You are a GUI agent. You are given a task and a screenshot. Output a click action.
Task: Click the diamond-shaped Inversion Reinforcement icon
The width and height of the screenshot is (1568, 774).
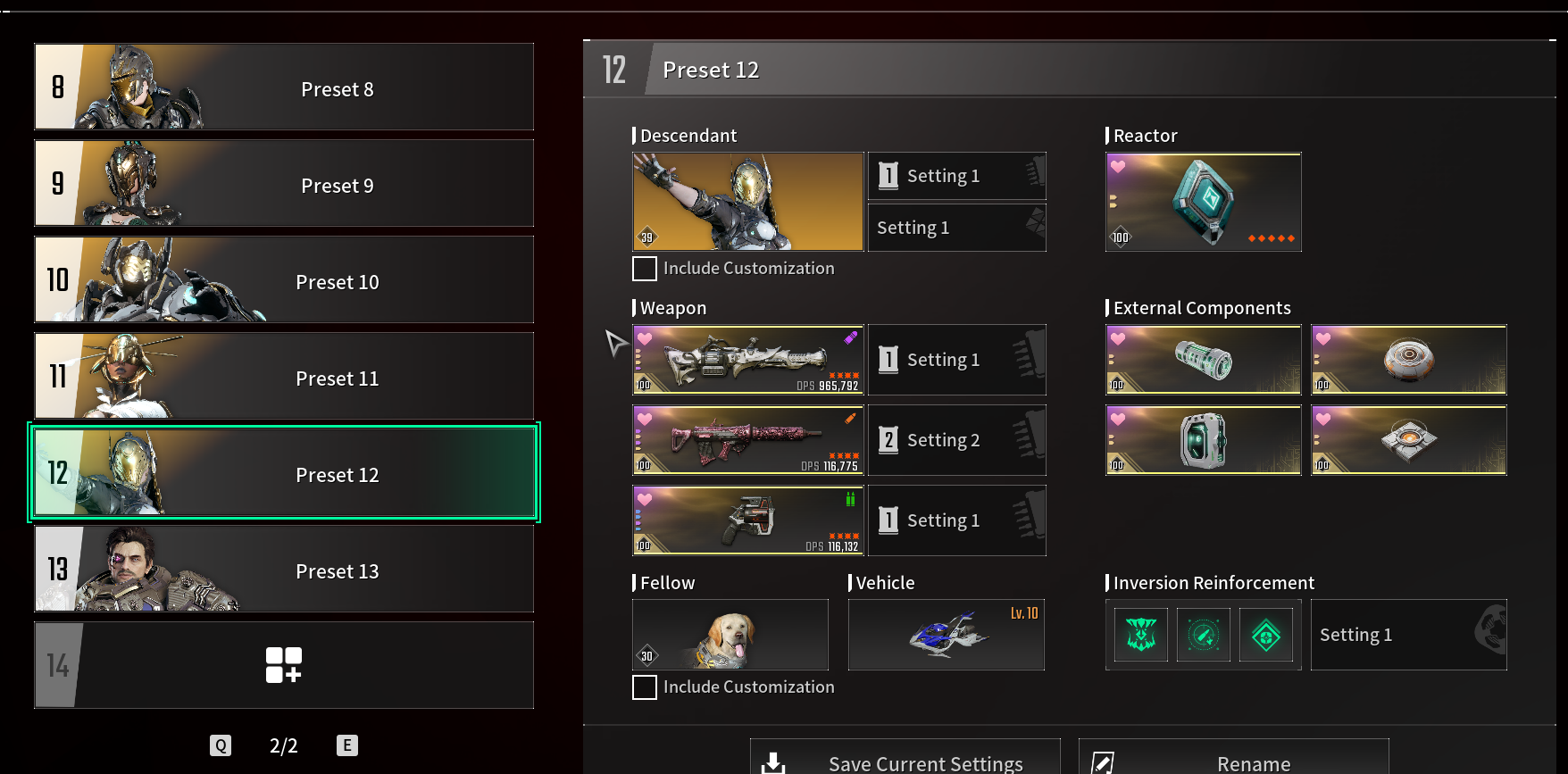pyautogui.click(x=1266, y=635)
